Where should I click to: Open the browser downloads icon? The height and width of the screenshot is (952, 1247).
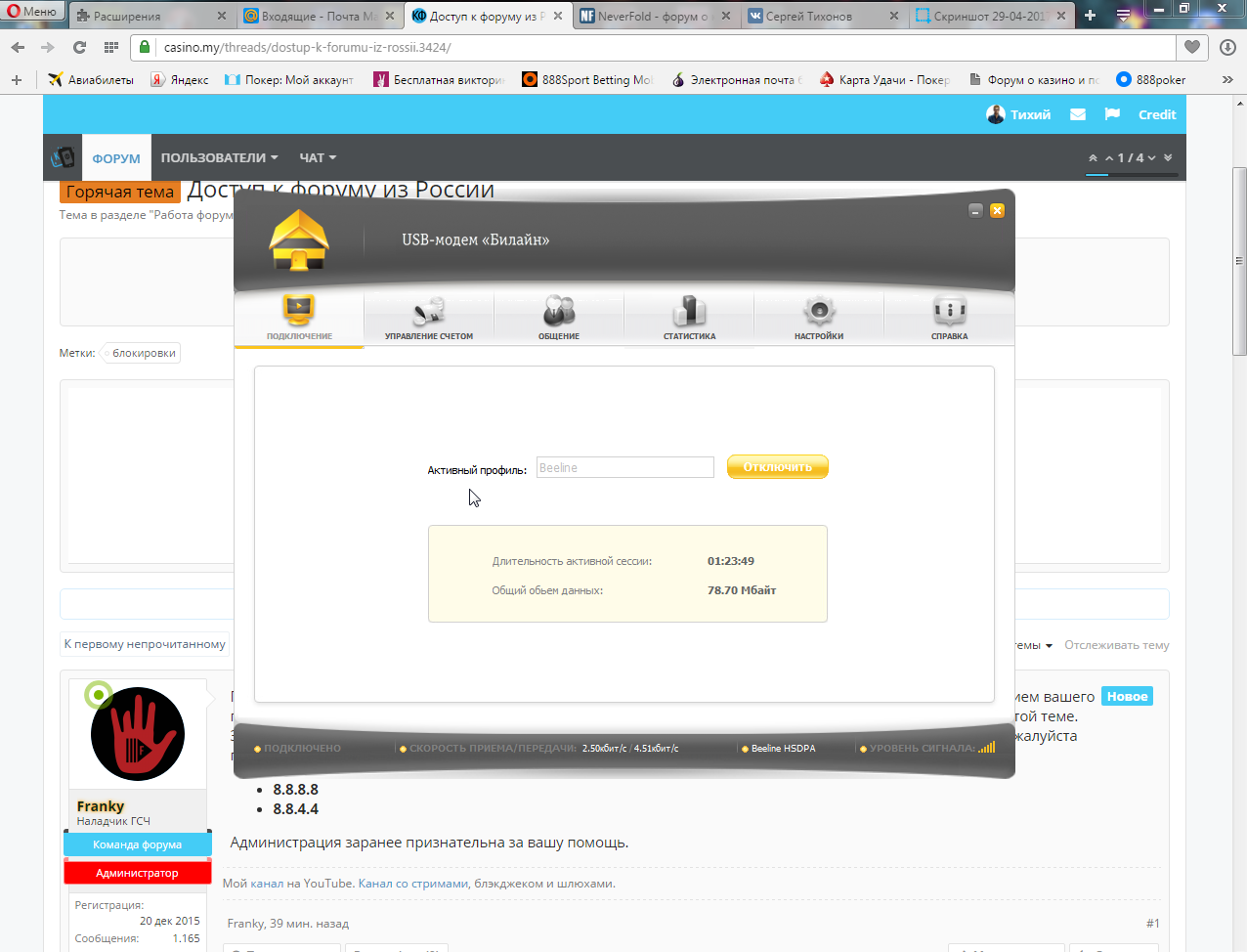tap(1227, 47)
